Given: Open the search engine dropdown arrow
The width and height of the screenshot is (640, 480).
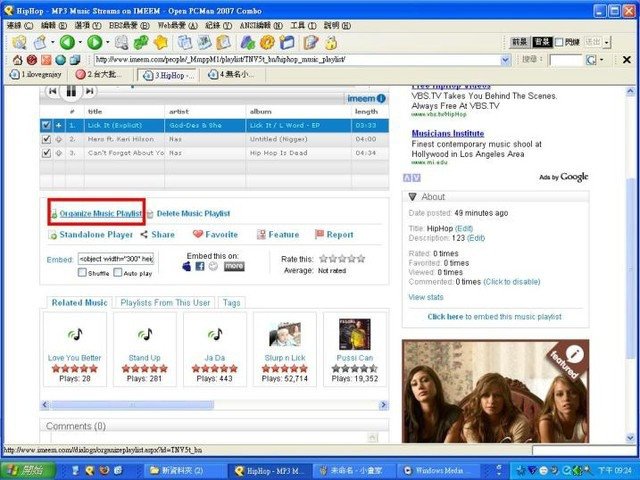Looking at the screenshot, I should [x=601, y=60].
